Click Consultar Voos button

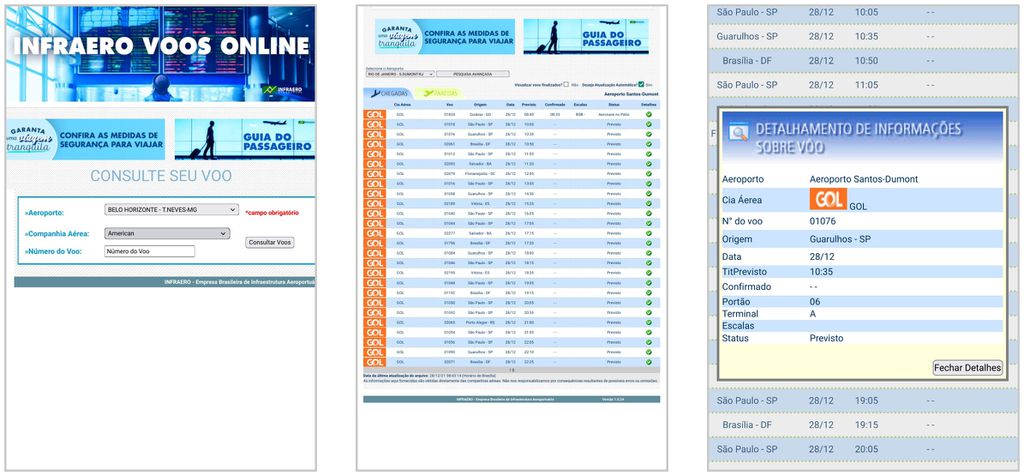pos(270,242)
